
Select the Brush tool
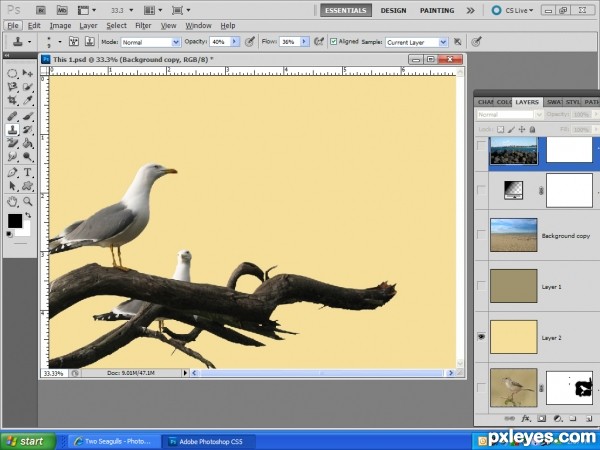coord(28,116)
